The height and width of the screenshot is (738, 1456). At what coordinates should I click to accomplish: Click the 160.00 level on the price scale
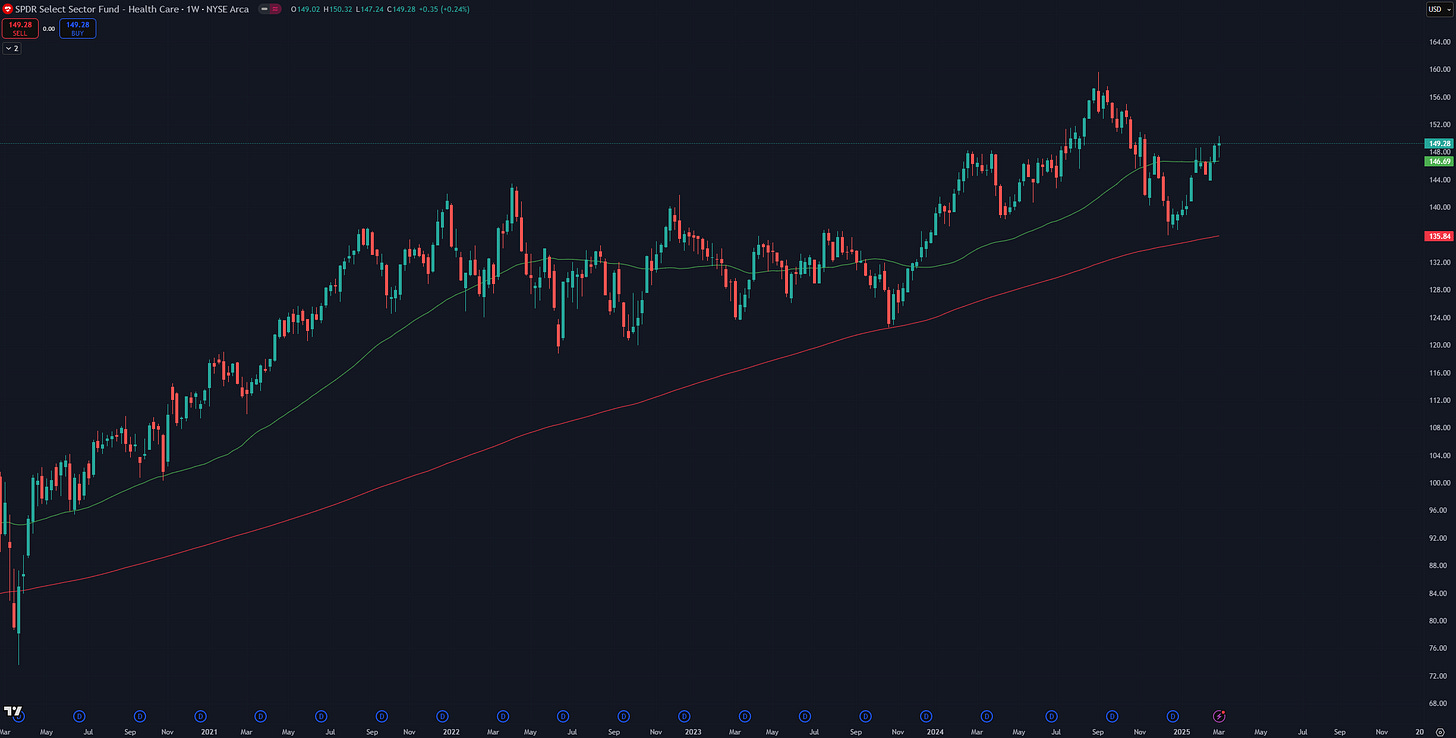pos(1440,70)
